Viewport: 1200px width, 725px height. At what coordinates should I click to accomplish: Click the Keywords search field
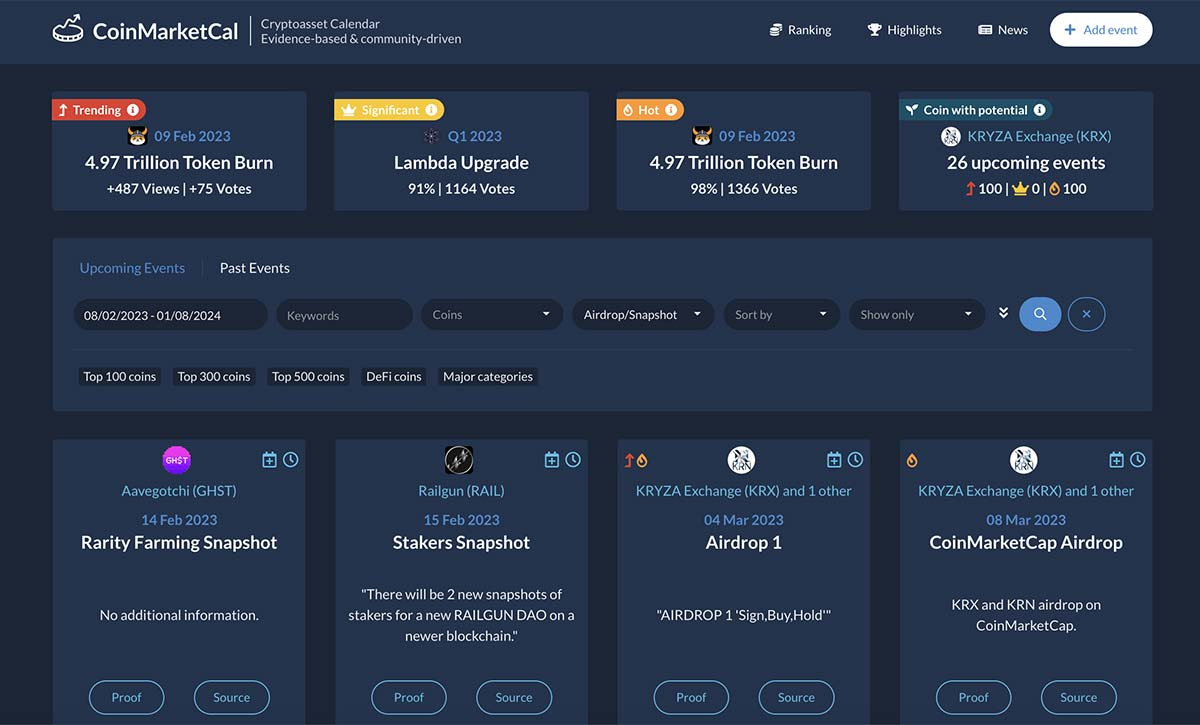point(344,314)
